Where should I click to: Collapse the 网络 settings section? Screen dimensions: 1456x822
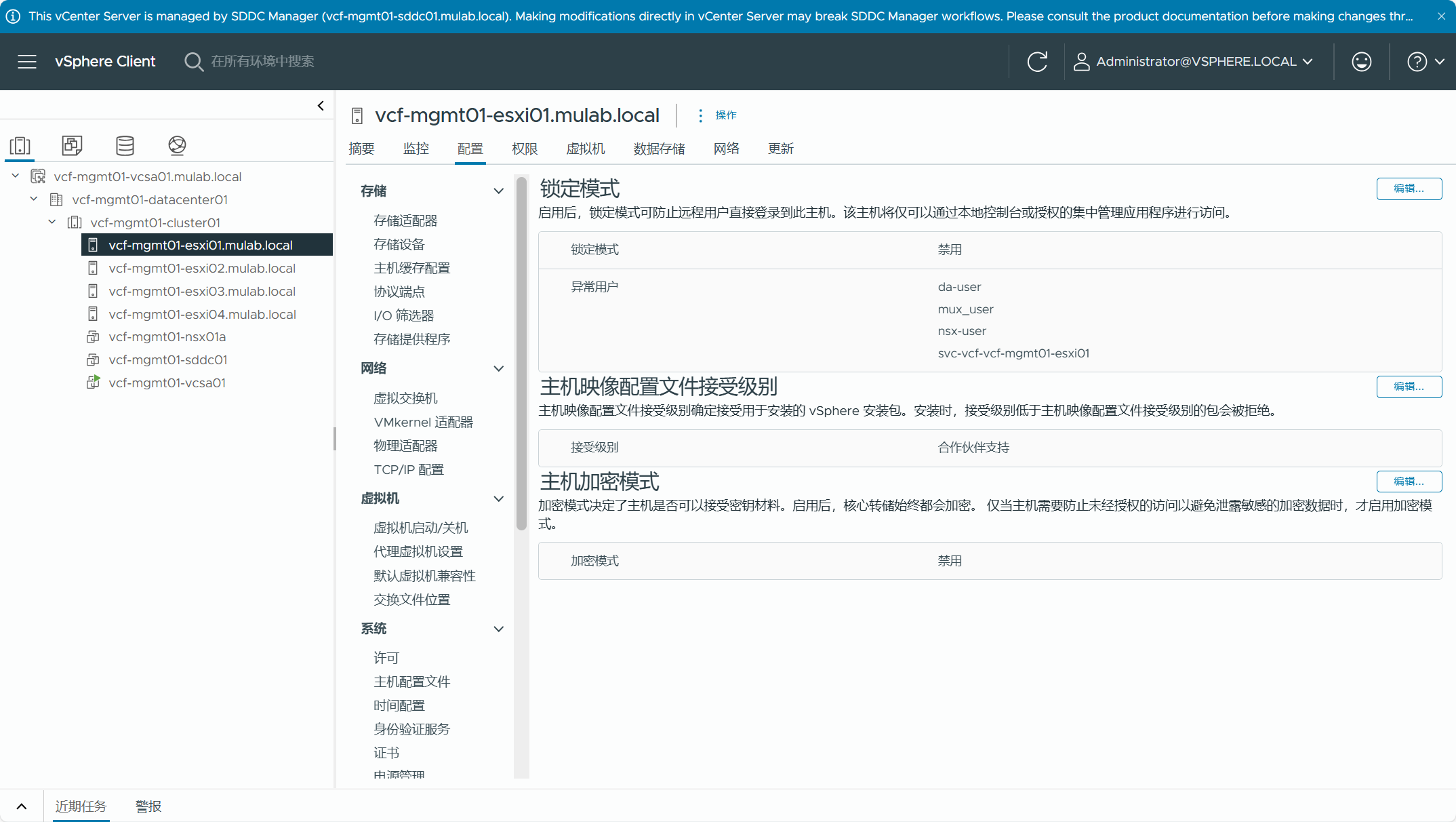pos(498,368)
